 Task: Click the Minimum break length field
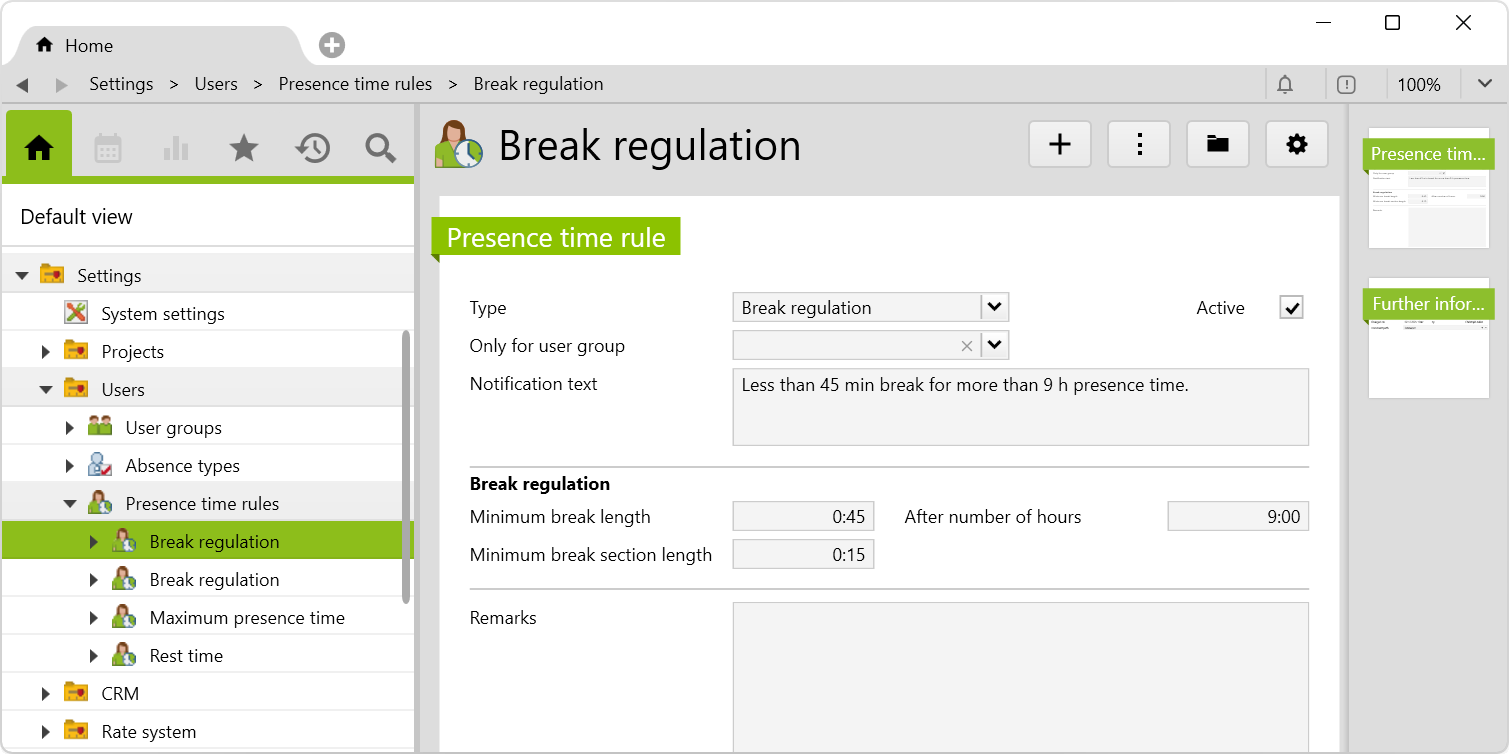point(803,517)
